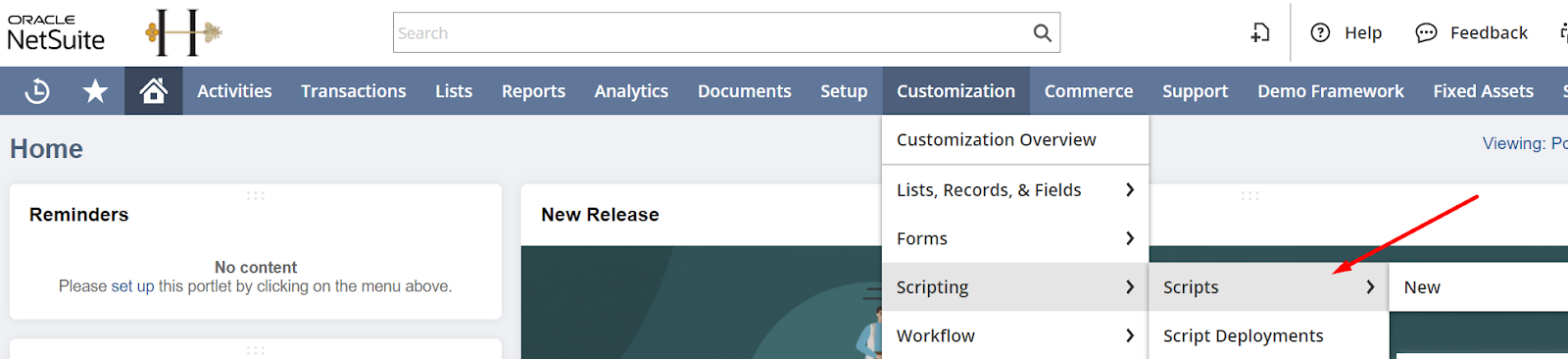The width and height of the screenshot is (1568, 359).
Task: Select Script Deployments in submenu
Action: tap(1268, 335)
